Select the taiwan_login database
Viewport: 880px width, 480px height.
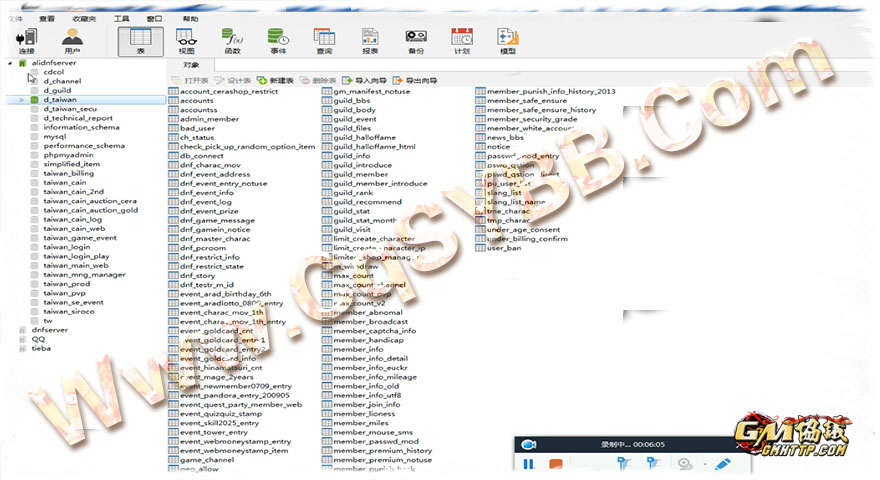[x=67, y=247]
